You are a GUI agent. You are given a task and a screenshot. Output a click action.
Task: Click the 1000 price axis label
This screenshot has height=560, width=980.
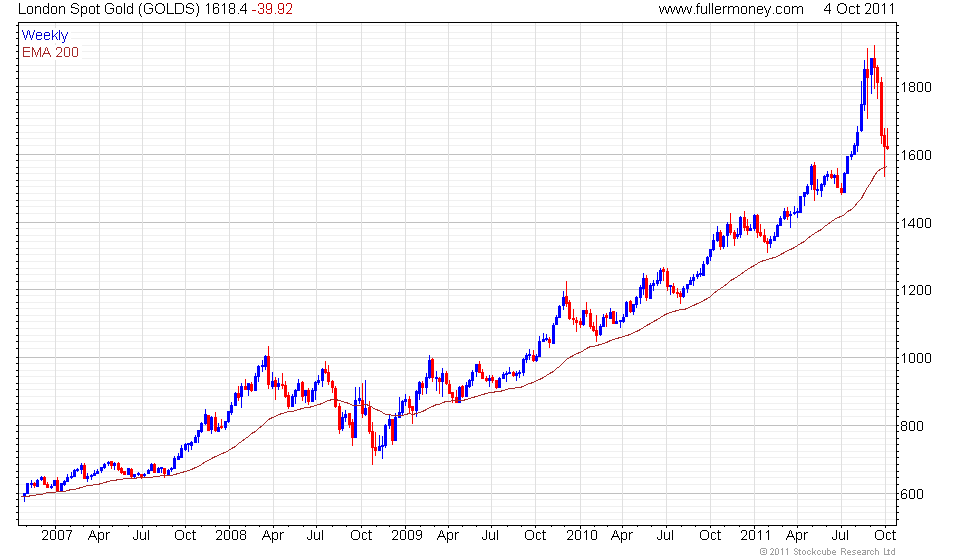point(916,358)
